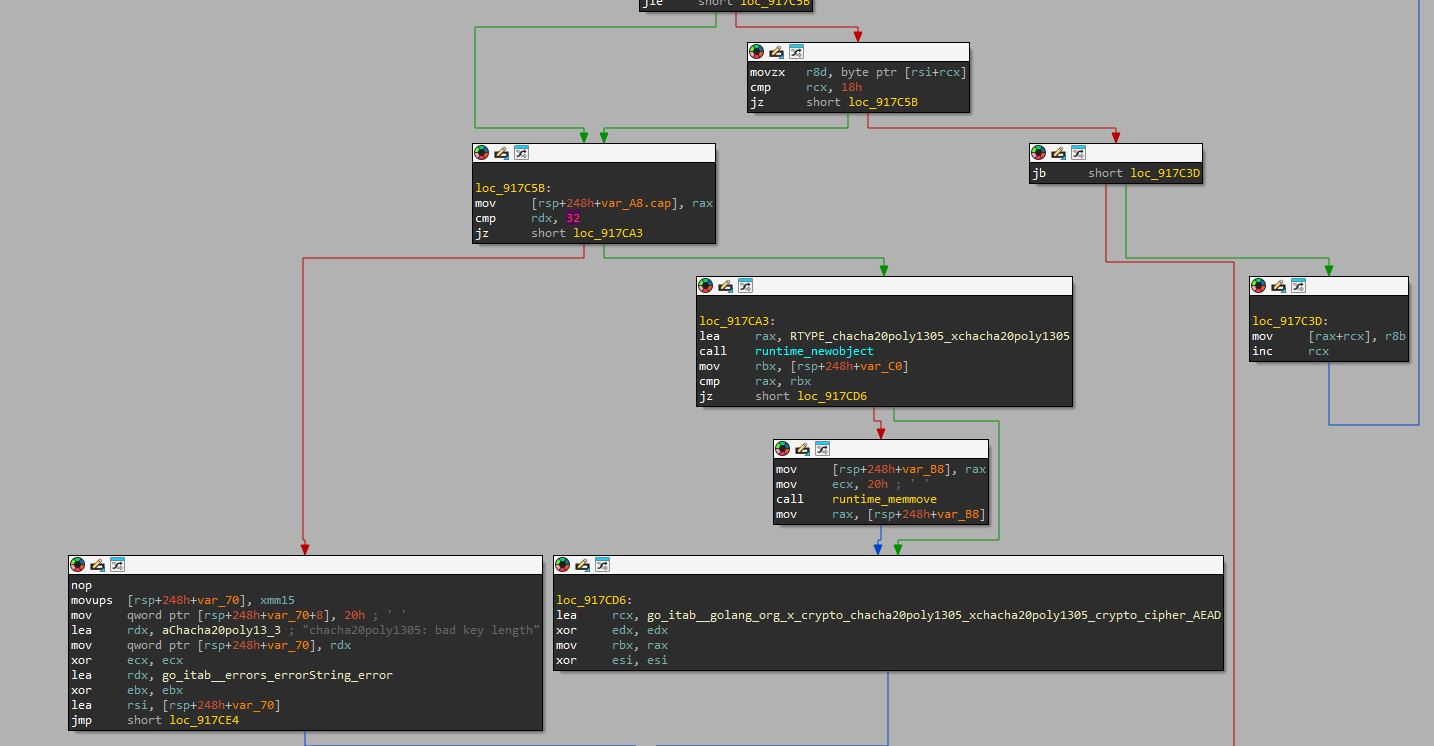Click pencil edit icon on nop/movups node
1434x746 pixels.
(97, 565)
